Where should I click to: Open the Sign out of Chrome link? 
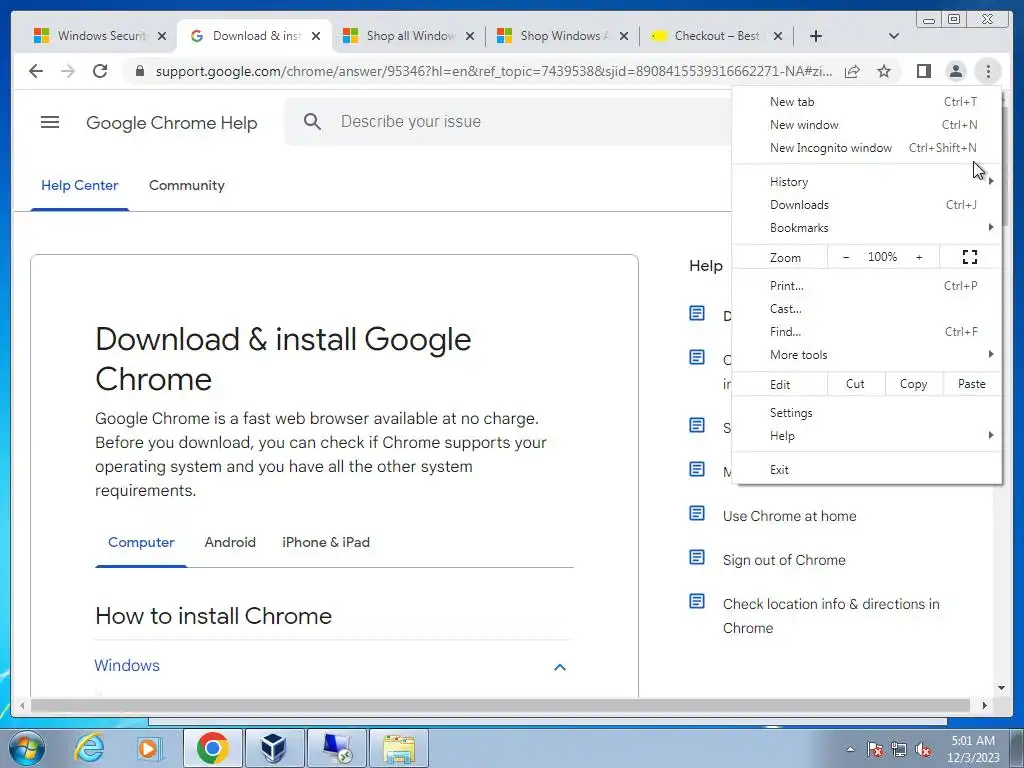point(784,560)
